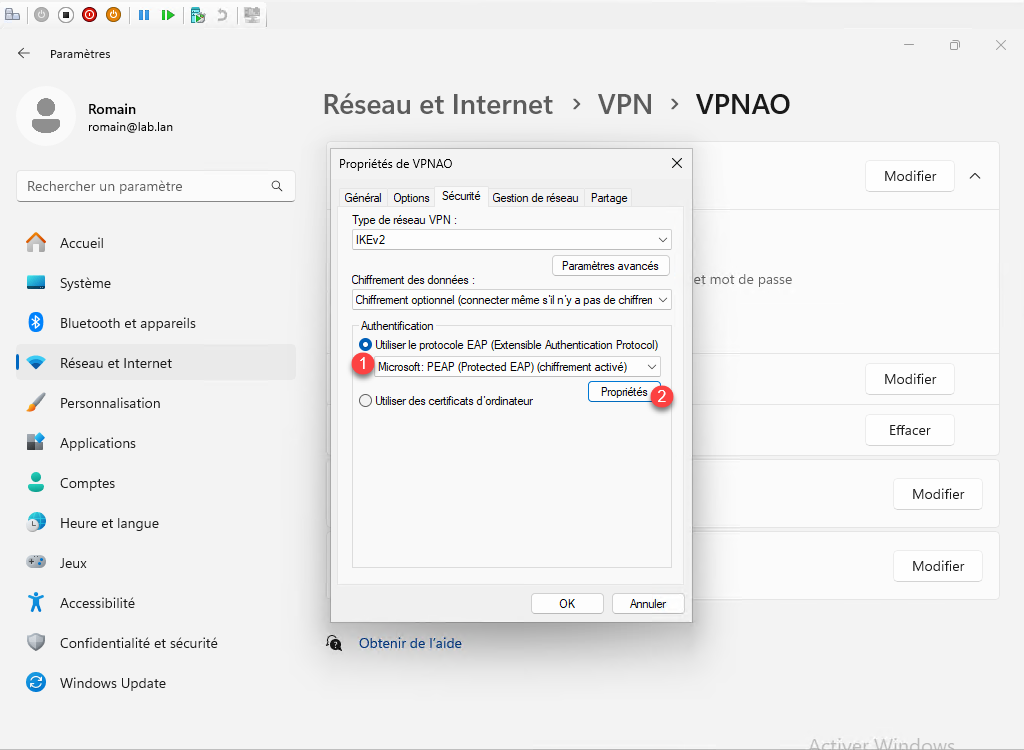Click the red Shut Down VM icon

point(90,15)
